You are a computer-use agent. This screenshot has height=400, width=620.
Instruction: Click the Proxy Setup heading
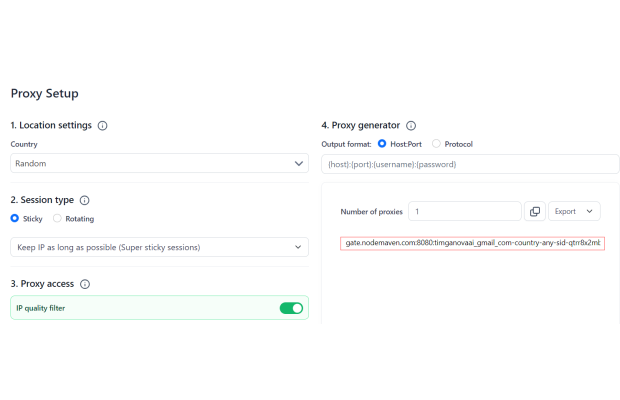click(44, 93)
